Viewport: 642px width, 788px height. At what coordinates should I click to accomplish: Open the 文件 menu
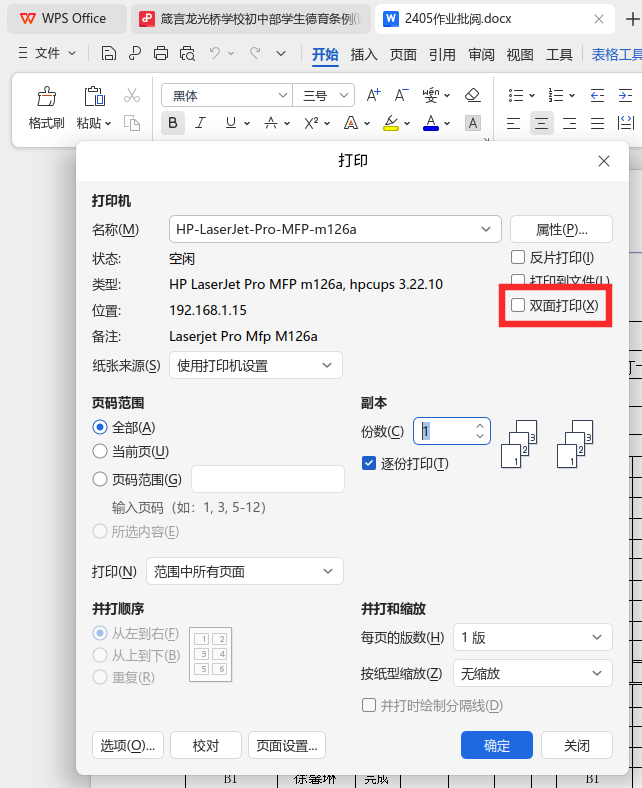click(x=47, y=53)
